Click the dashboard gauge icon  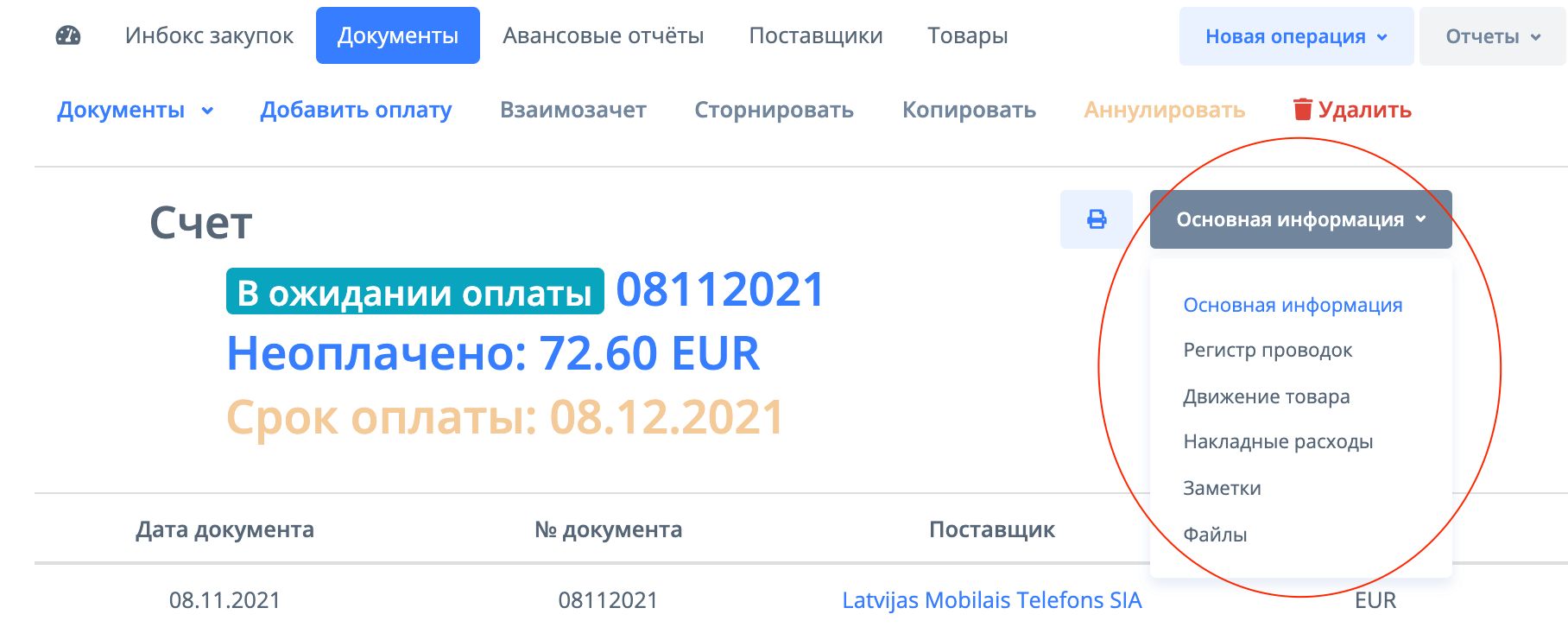click(x=68, y=35)
